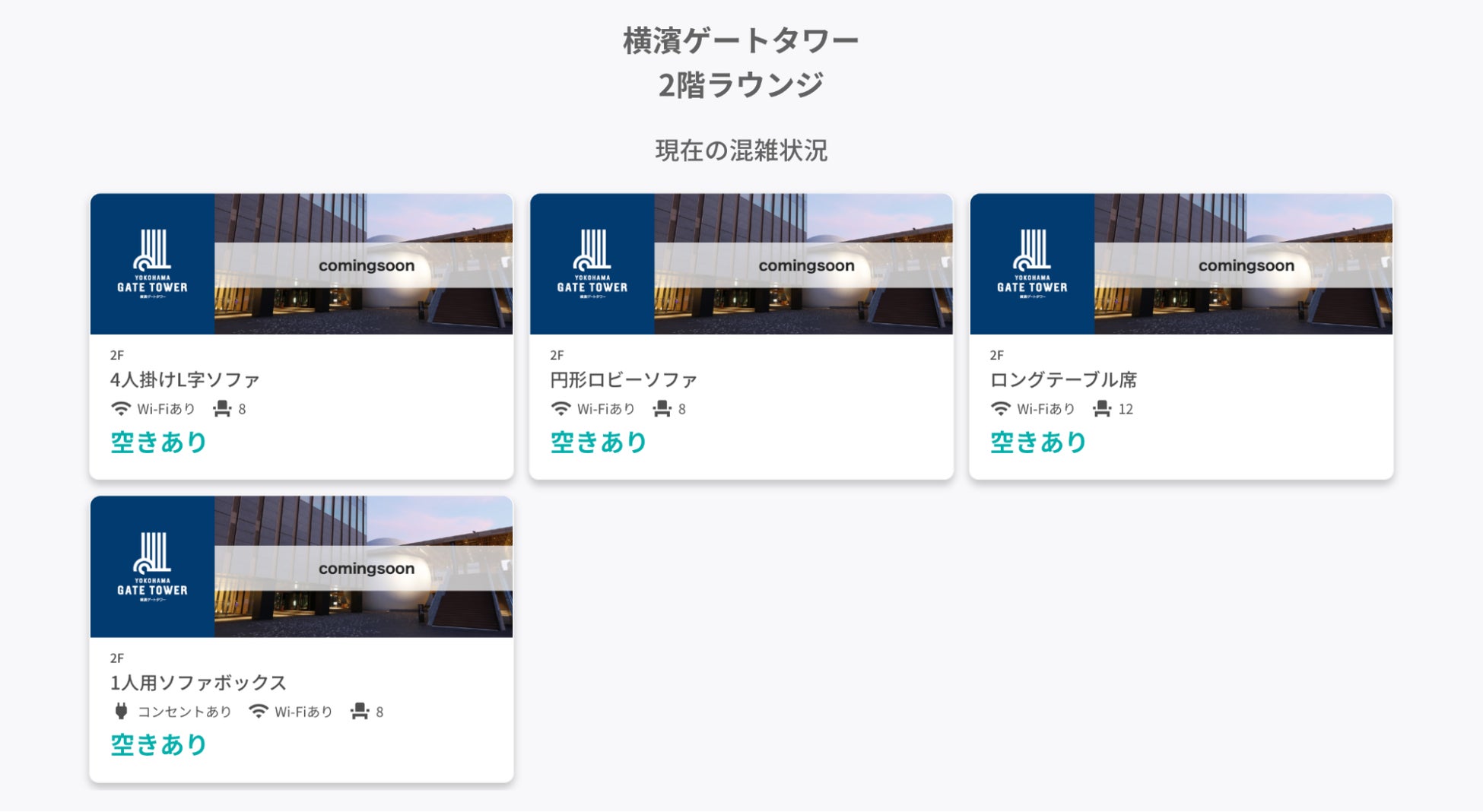Click Wi-Fi icon on 円形ロビーソファ card

click(560, 409)
